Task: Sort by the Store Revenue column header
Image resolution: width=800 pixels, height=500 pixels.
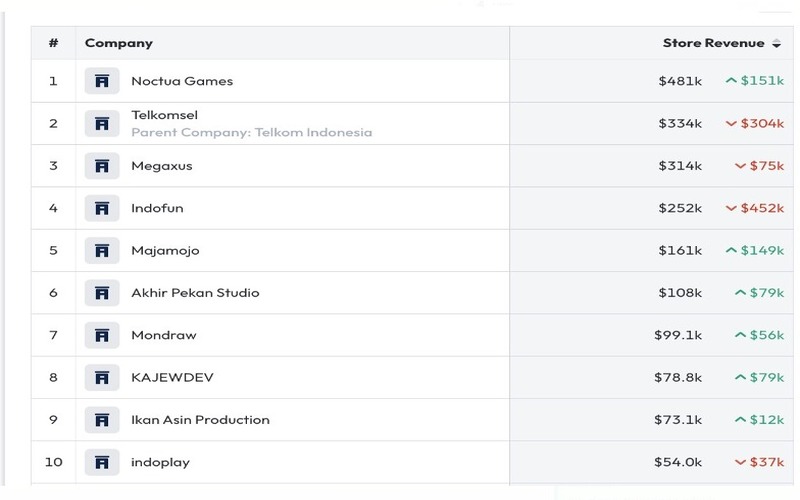Action: pyautogui.click(x=713, y=43)
